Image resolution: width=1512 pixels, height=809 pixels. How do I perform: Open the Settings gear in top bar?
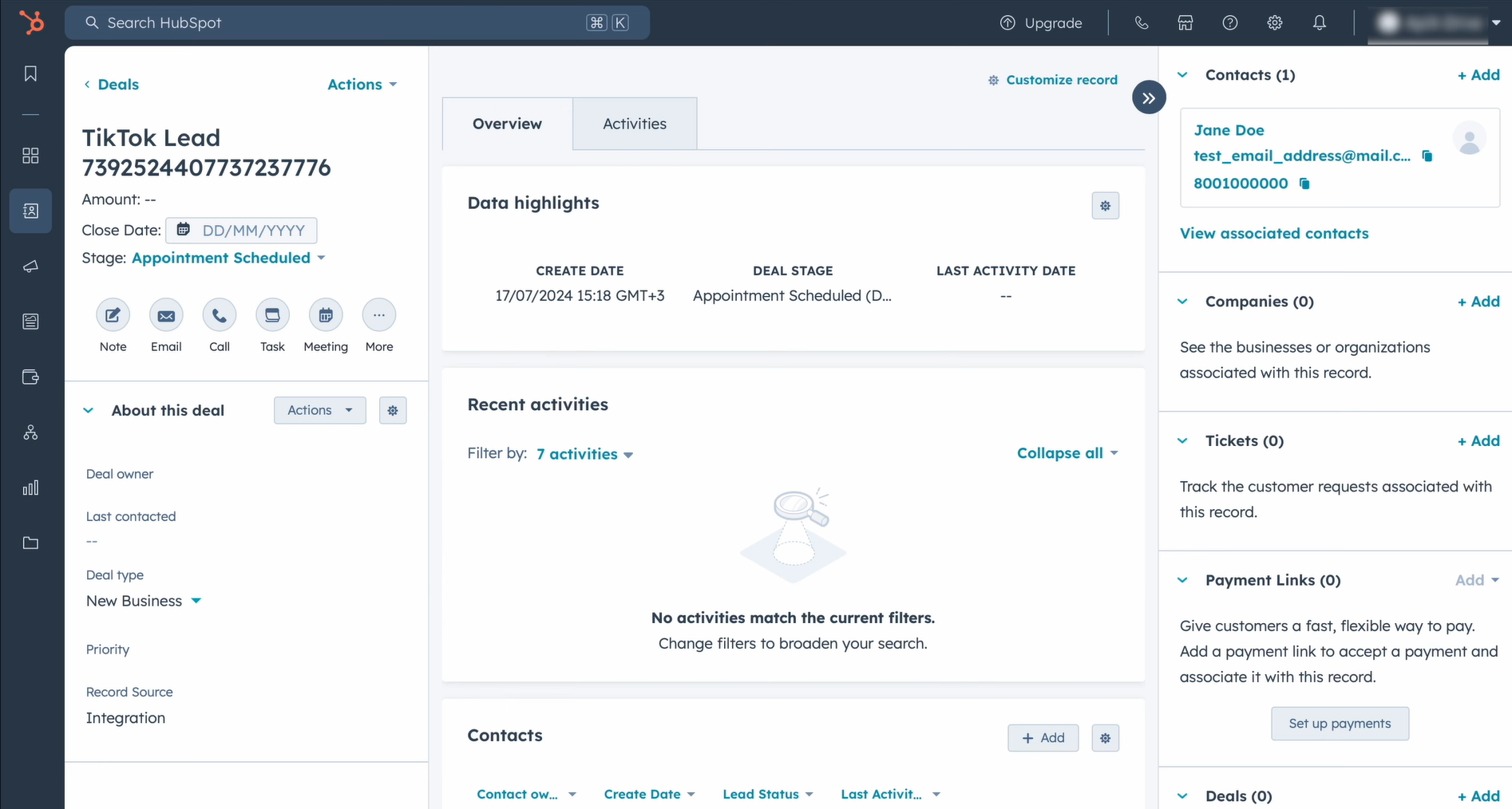[1275, 23]
